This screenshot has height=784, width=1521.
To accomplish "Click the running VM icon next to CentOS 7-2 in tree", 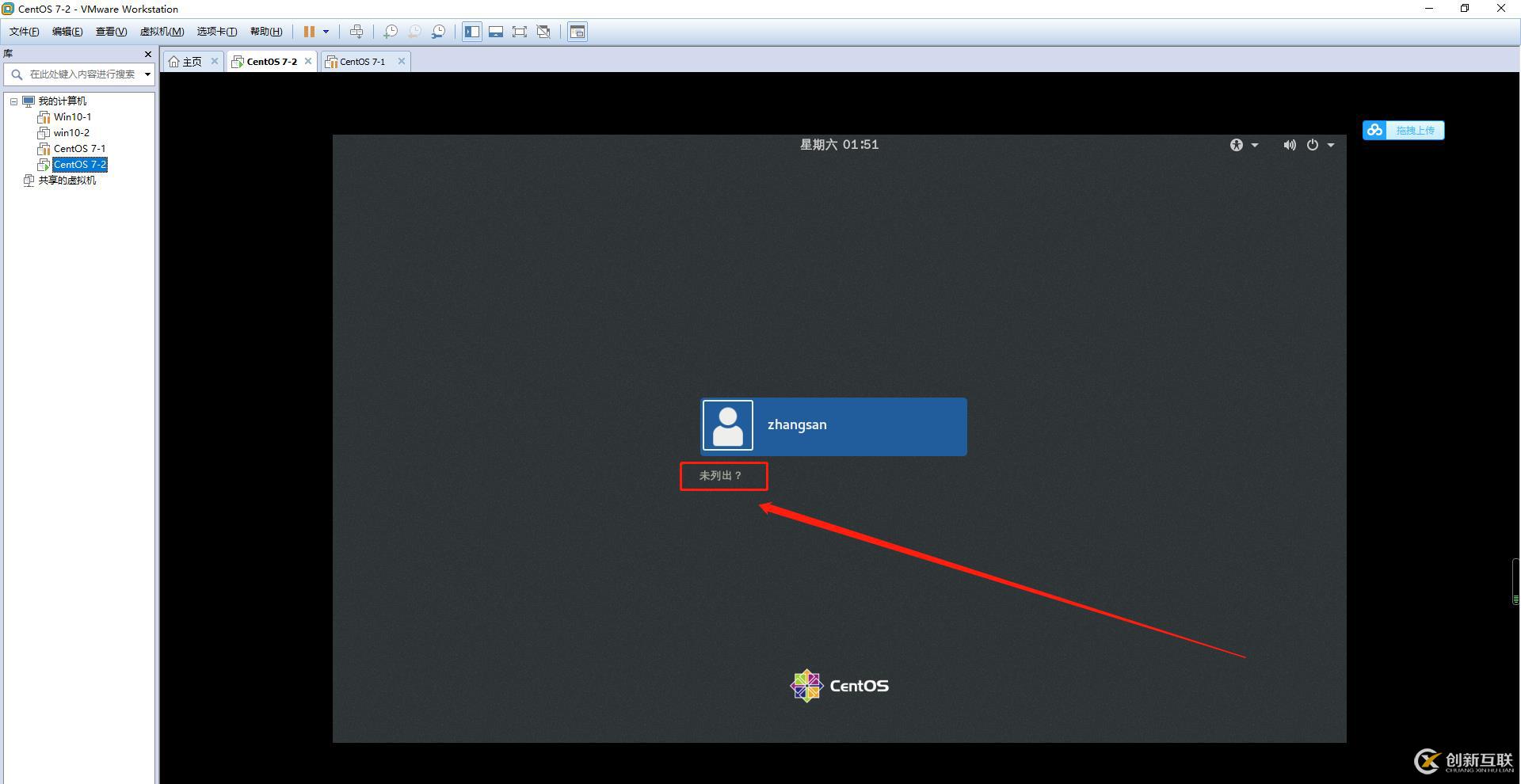I will (44, 165).
